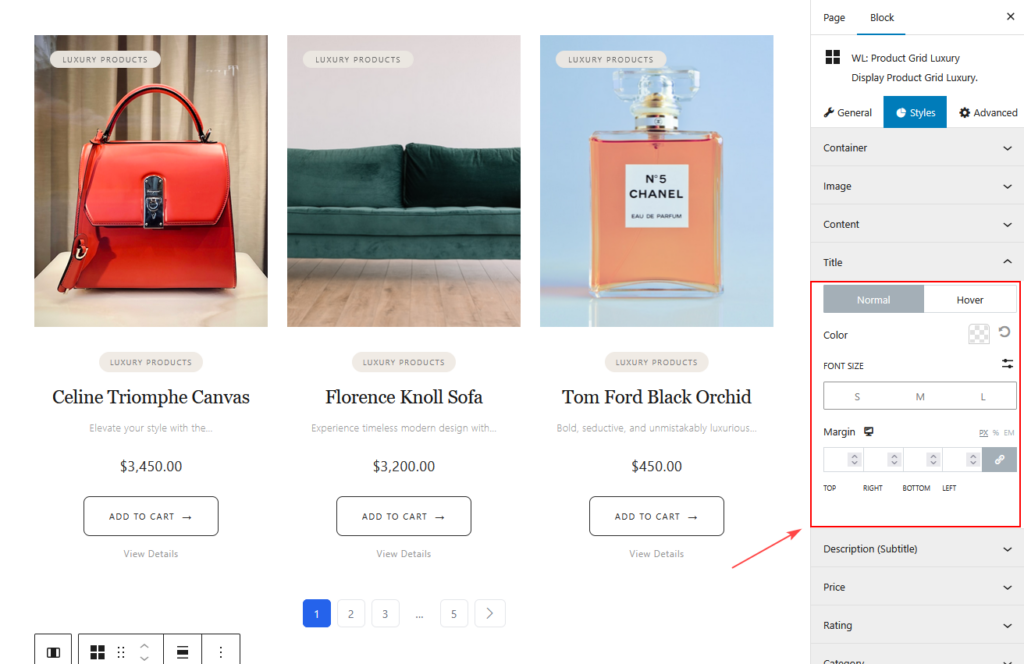
Task: Select medium font size M
Action: [x=920, y=397]
